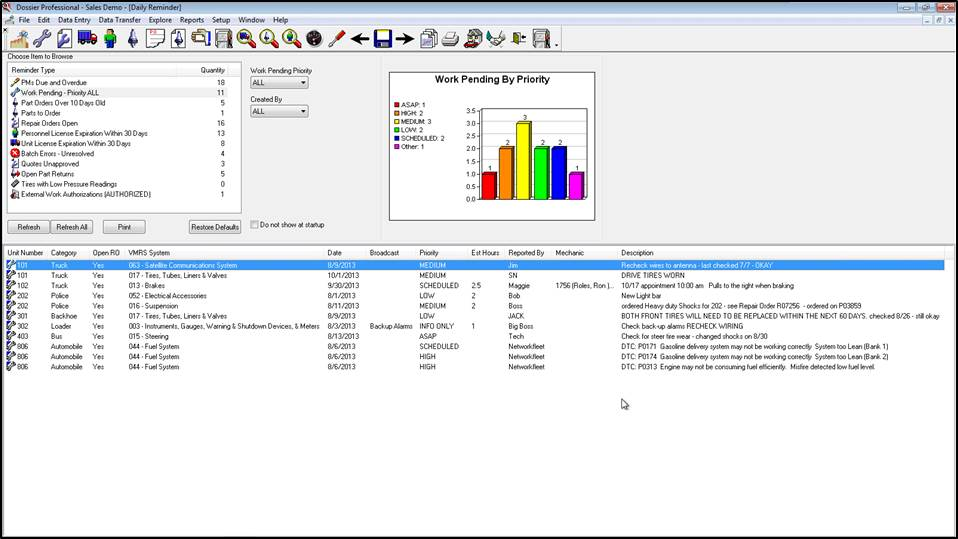The height and width of the screenshot is (539, 958).
Task: Click the red ASAP legend swatch
Action: (397, 105)
